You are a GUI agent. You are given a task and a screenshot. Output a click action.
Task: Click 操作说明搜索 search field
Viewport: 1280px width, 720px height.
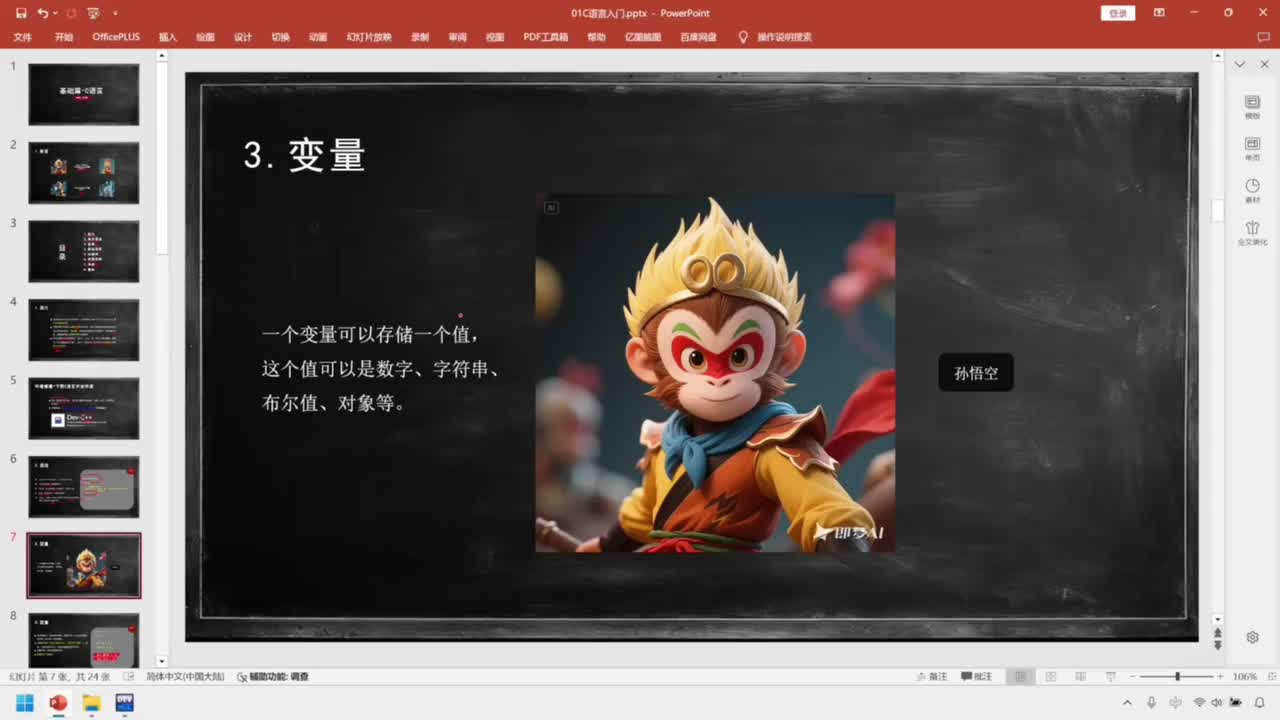[784, 37]
